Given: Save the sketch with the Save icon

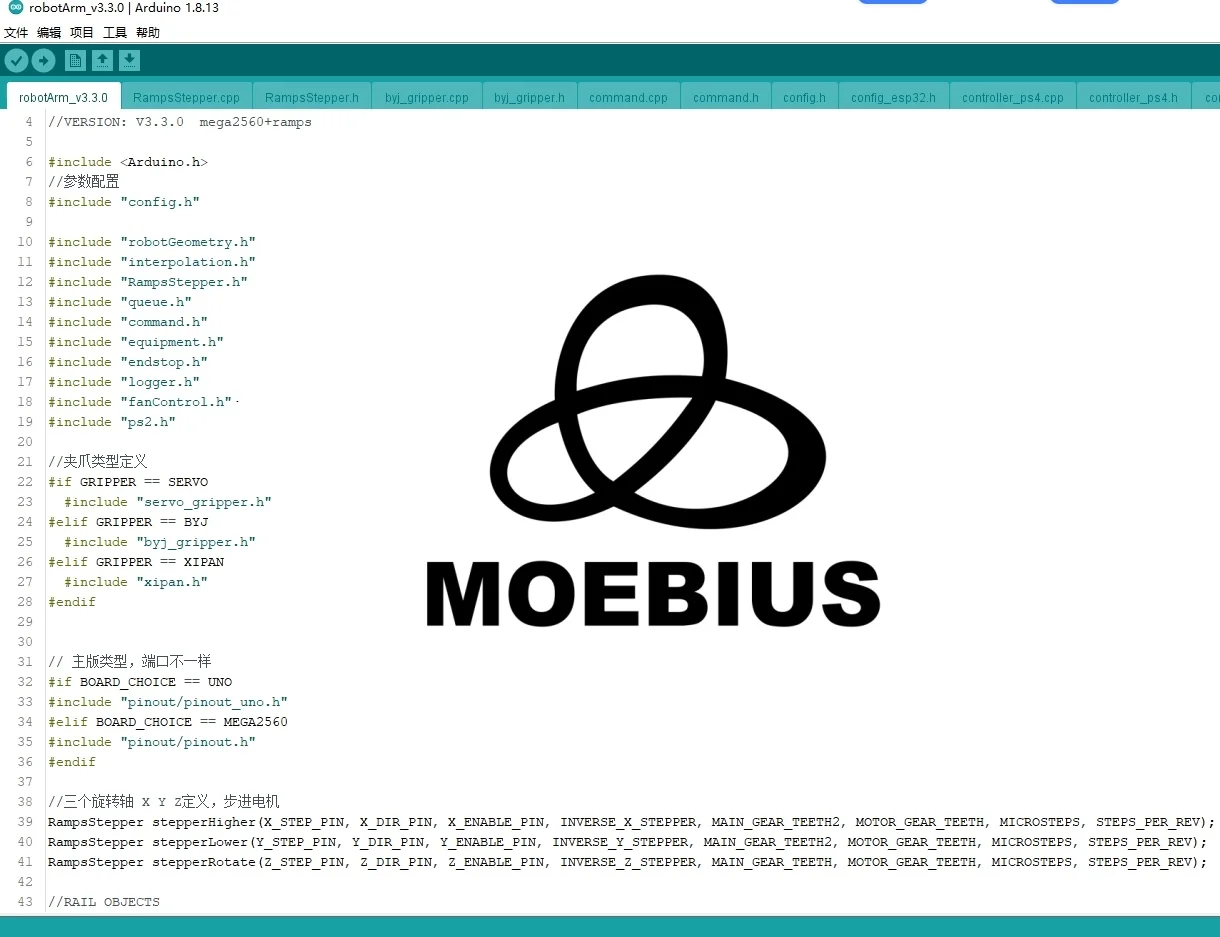Looking at the screenshot, I should [129, 61].
